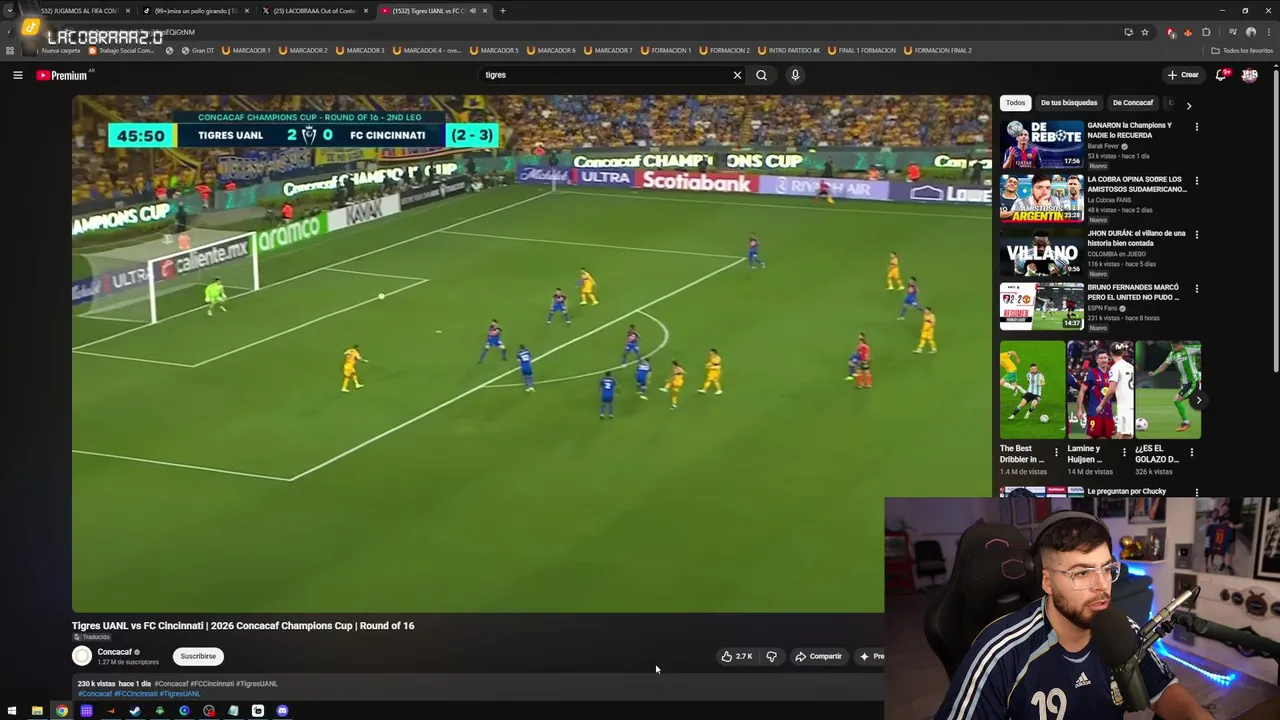Open the 'VILLANO' video thumbnail
The image size is (1280, 720).
[x=1042, y=252]
